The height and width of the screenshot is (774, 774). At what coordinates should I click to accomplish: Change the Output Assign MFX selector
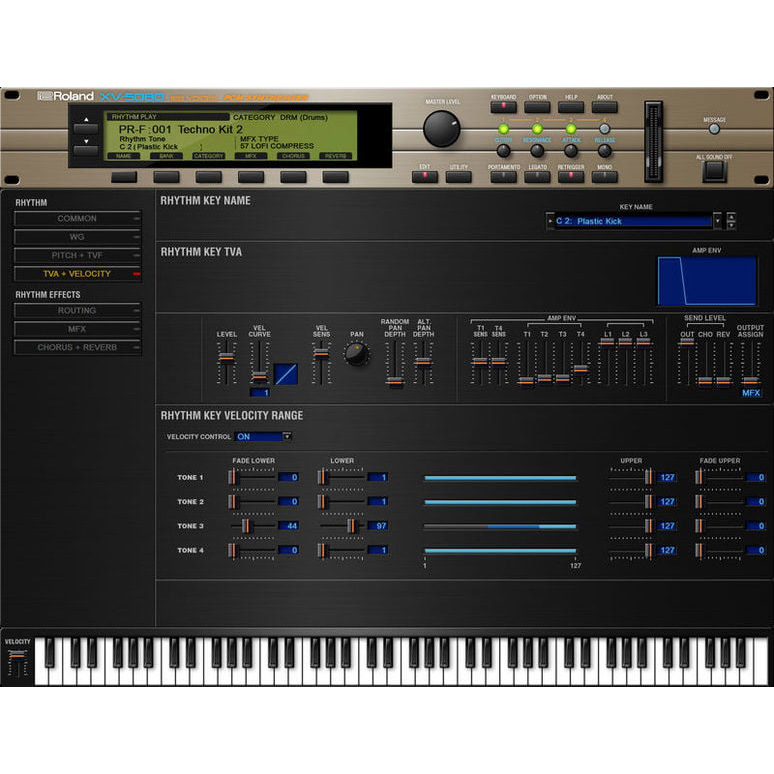pos(751,393)
